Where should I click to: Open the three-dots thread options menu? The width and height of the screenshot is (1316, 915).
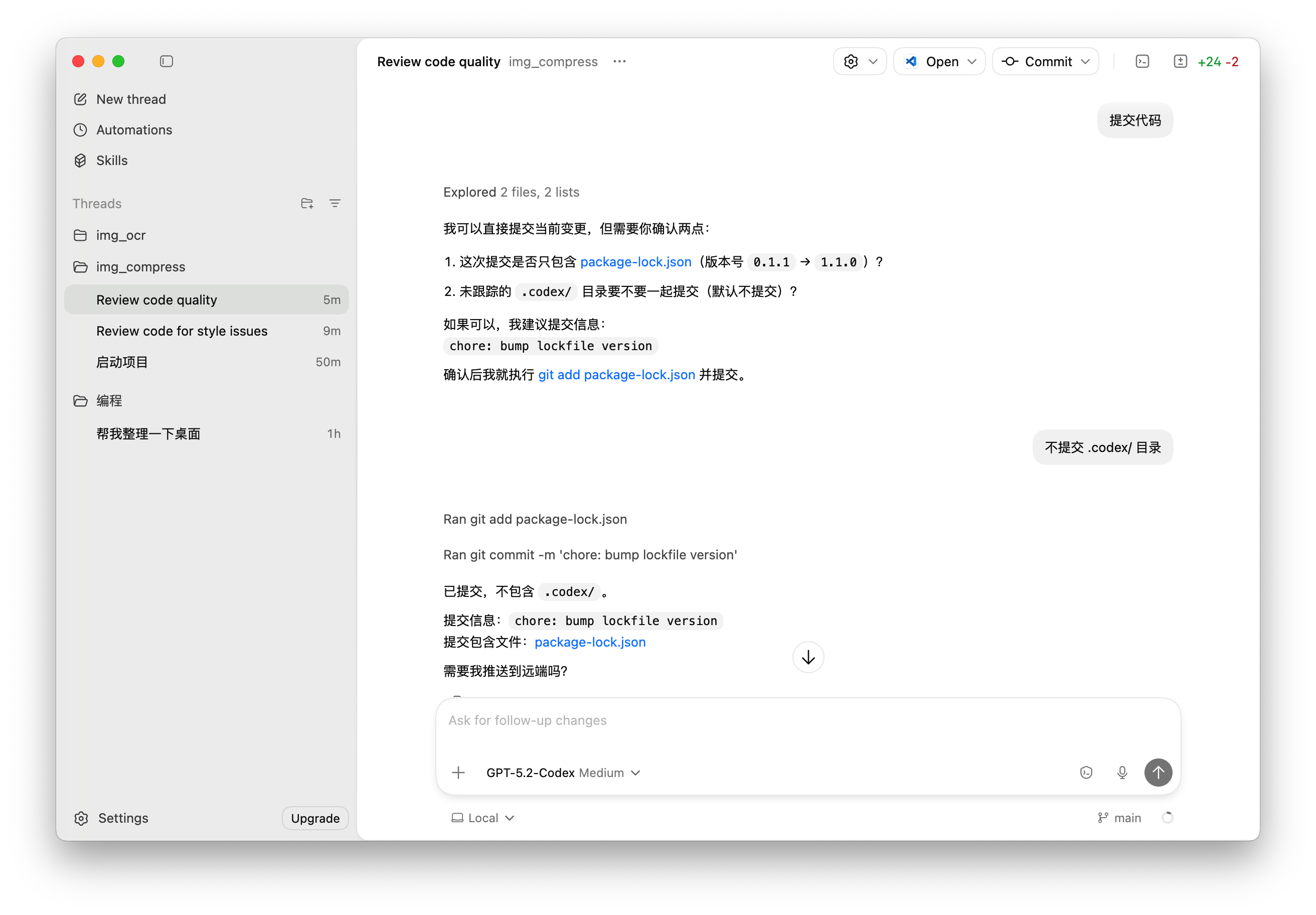click(x=619, y=61)
